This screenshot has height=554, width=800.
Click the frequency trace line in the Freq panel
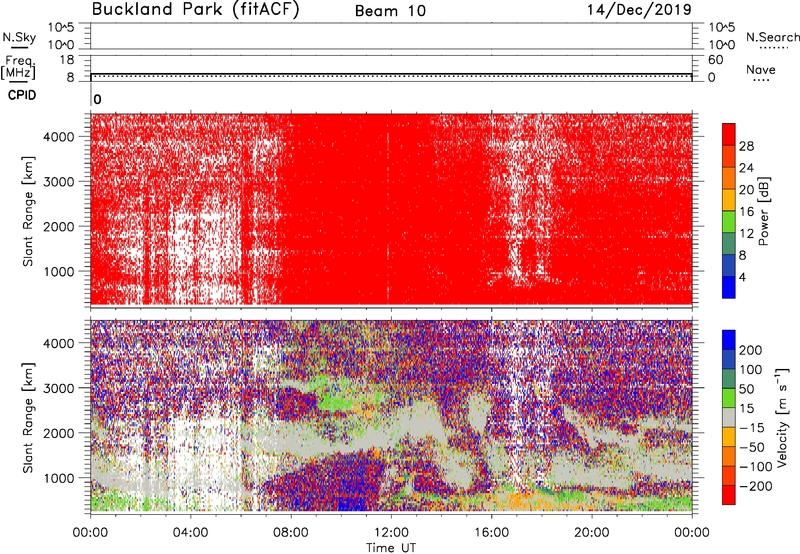pos(391,74)
